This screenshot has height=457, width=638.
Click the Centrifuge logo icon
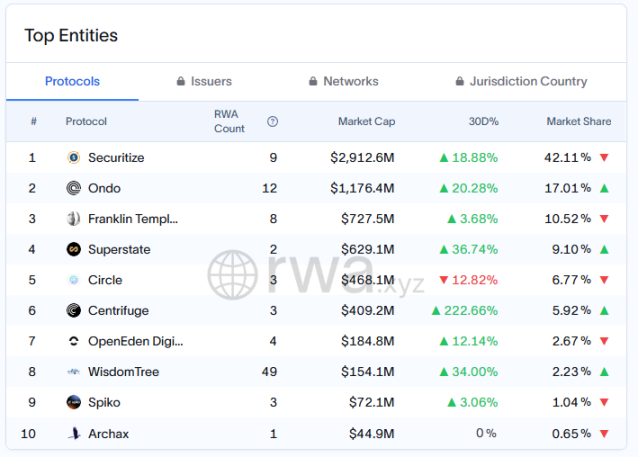pos(73,311)
